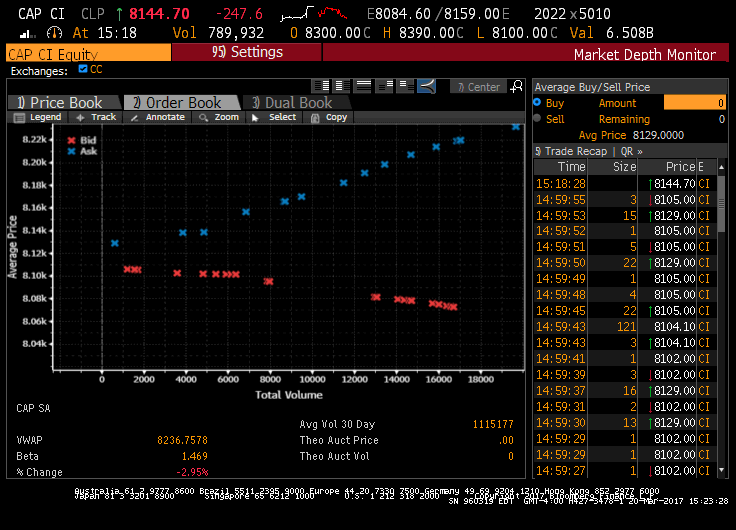Screen dimensions: 736x530
Task: Click the 14:59:43 trade with size 121
Action: tap(625, 327)
